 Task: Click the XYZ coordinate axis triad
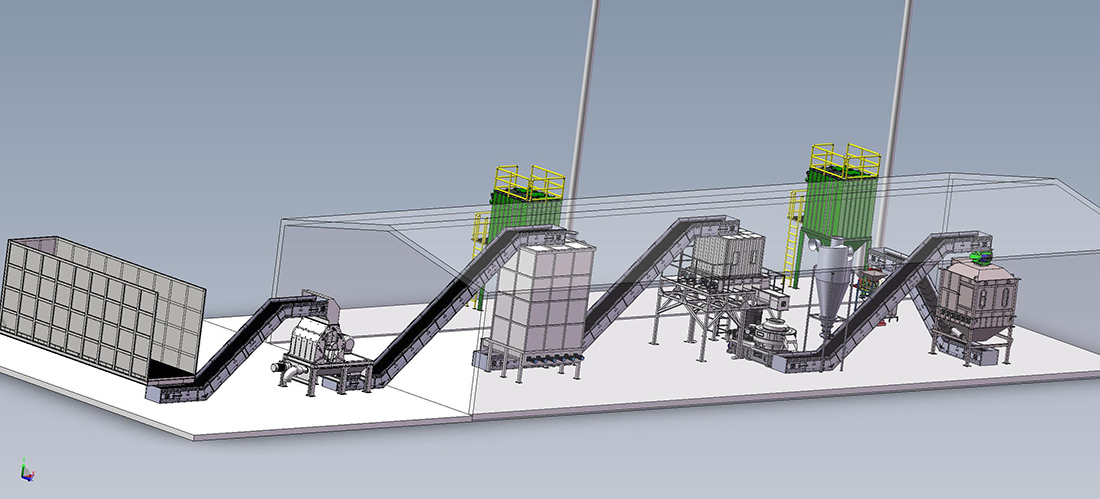point(26,469)
